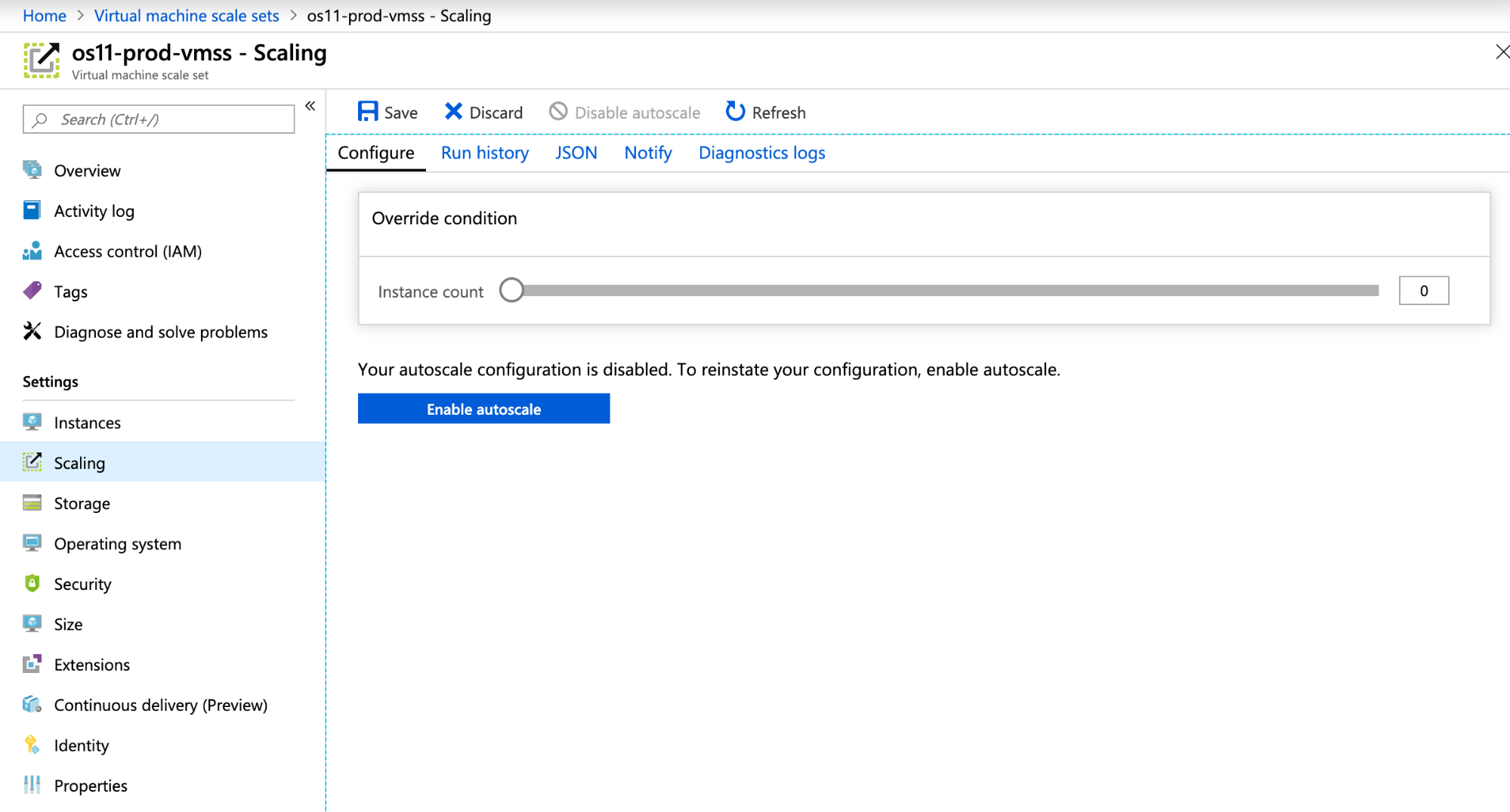Open Identity settings

pos(81,745)
